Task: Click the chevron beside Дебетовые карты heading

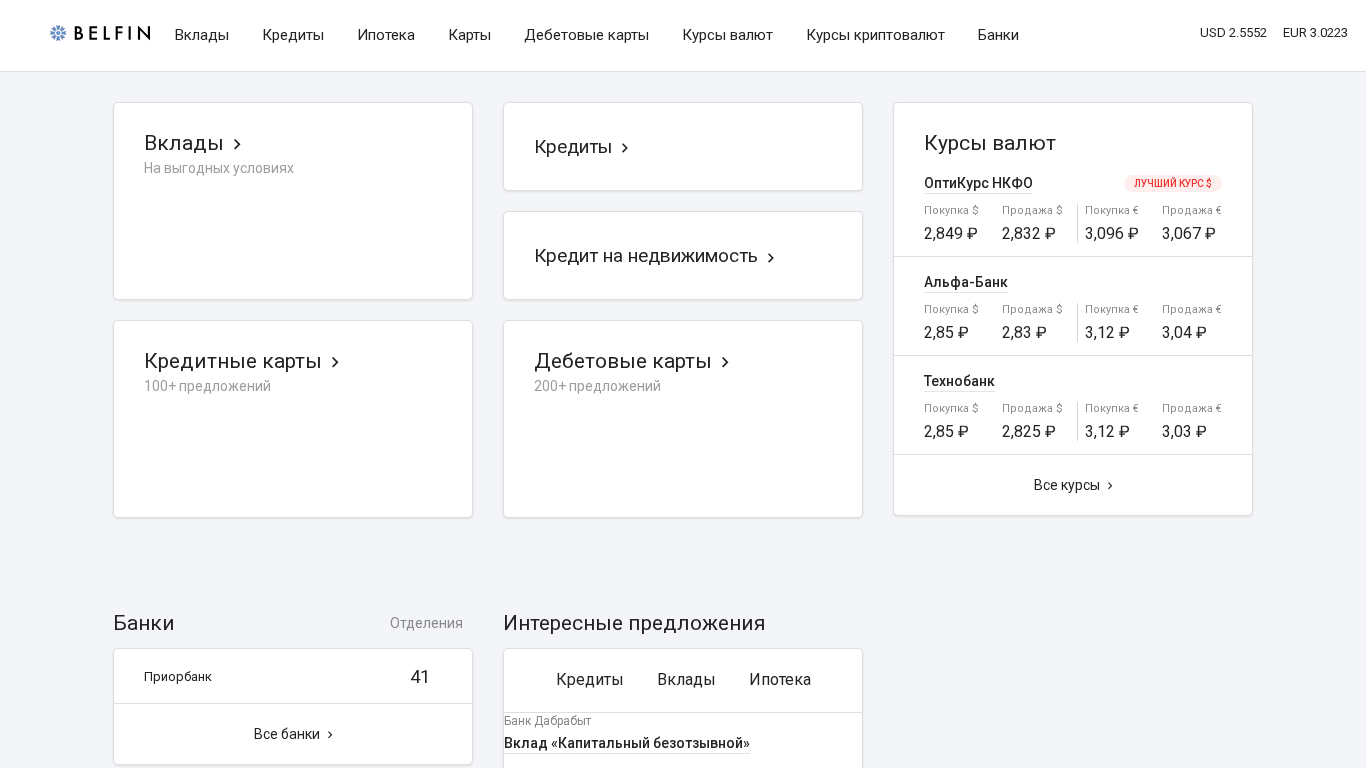Action: [725, 362]
